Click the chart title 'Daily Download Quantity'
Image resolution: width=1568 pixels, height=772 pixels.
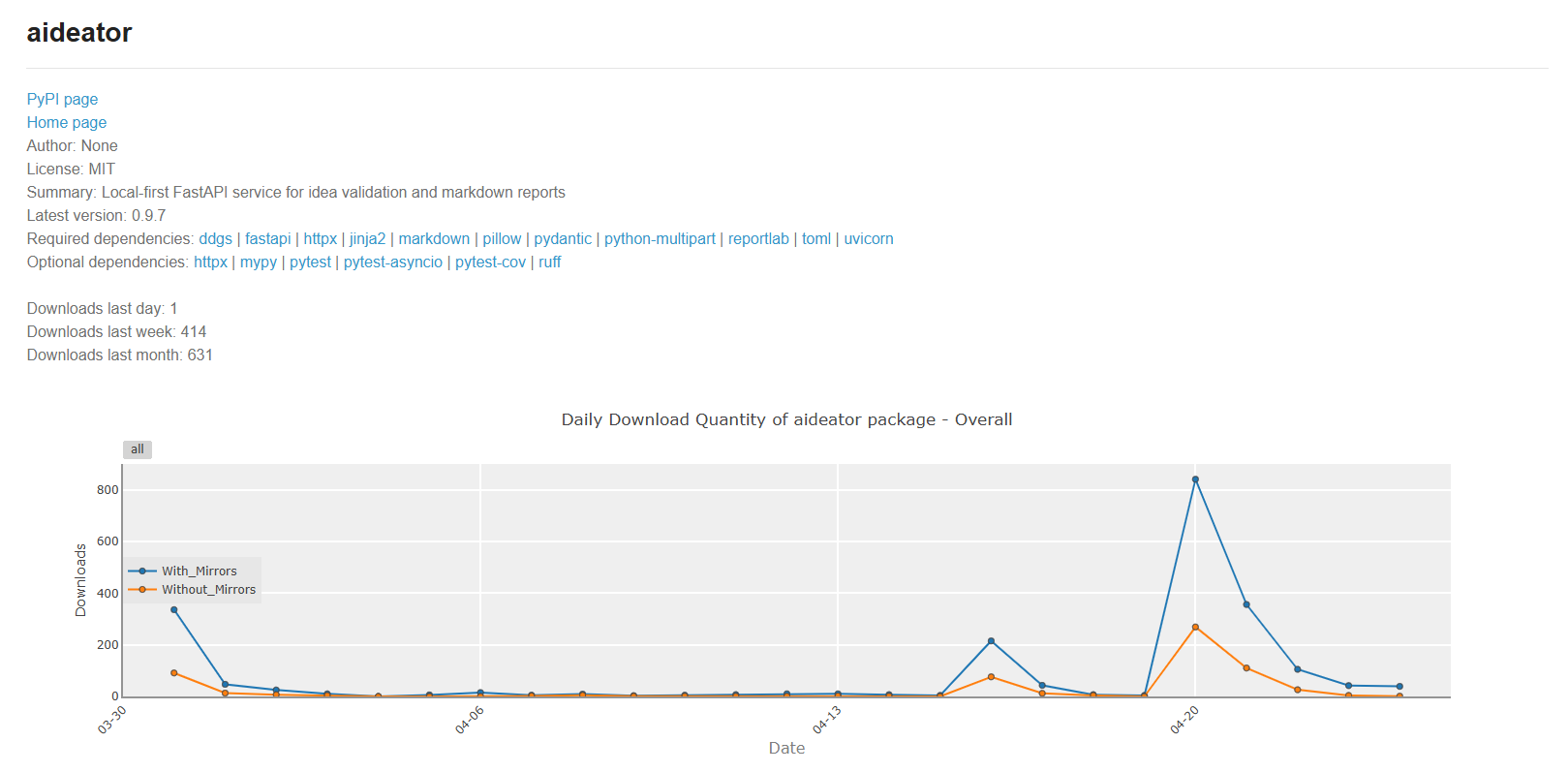coord(786,419)
